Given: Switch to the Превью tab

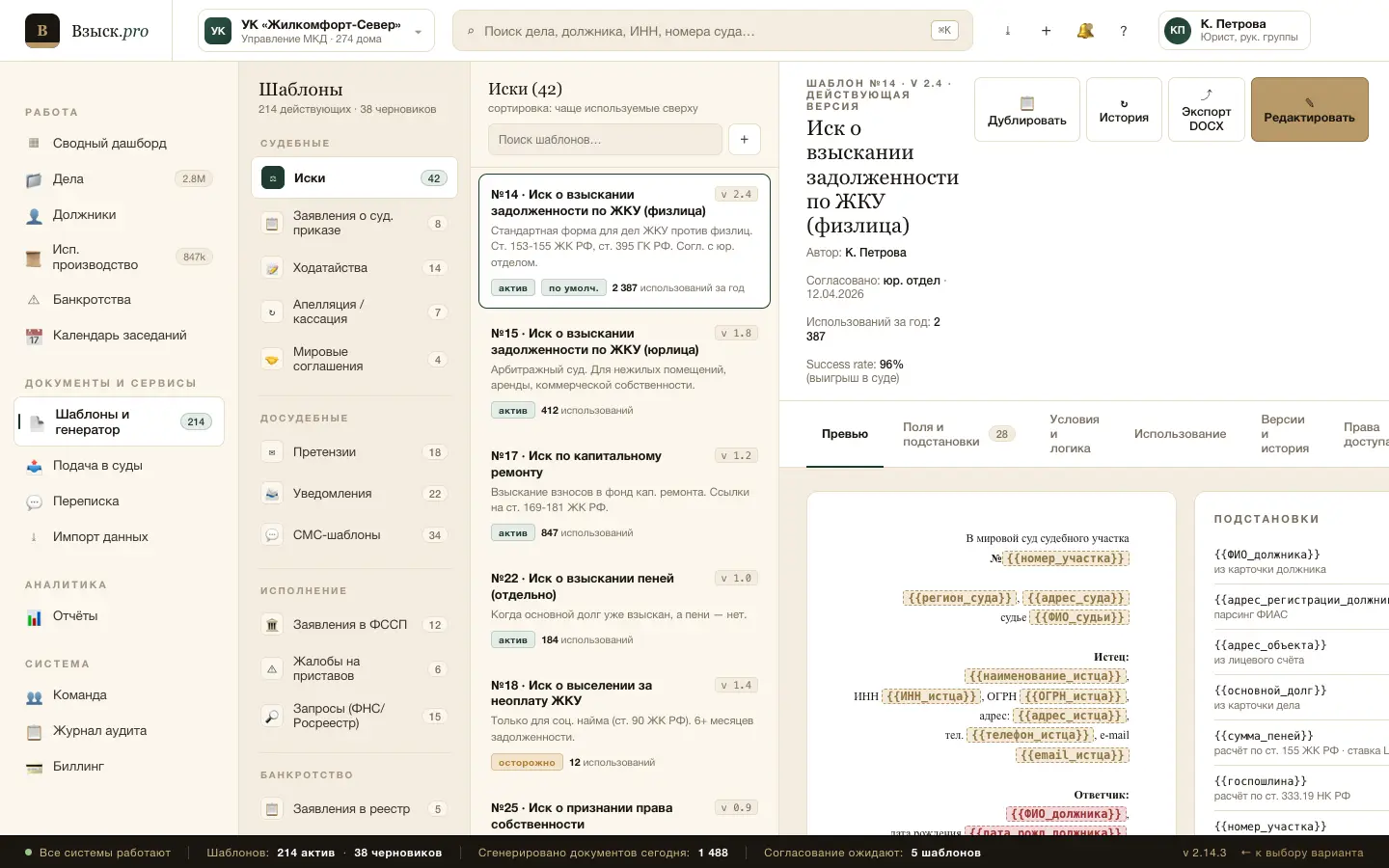Looking at the screenshot, I should point(845,434).
